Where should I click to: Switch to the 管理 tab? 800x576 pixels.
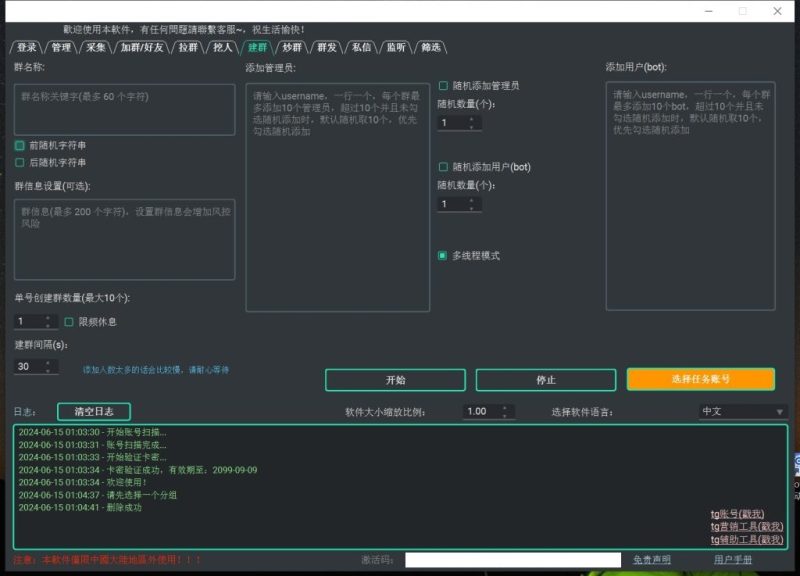pyautogui.click(x=60, y=45)
